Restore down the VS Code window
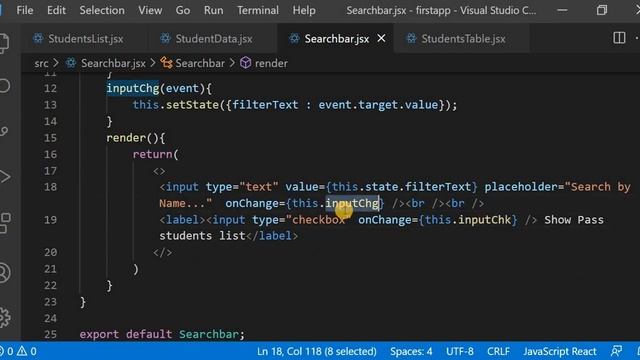This screenshot has width=640, height=360. [x=602, y=10]
